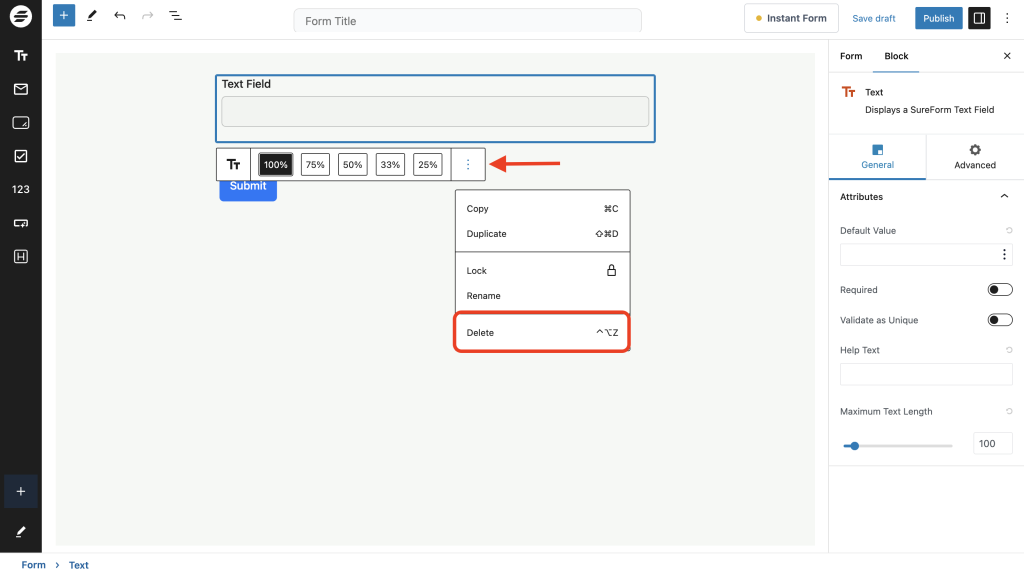This screenshot has height=577, width=1024.
Task: Select the Checkbox field icon in sidebar
Action: [x=20, y=155]
